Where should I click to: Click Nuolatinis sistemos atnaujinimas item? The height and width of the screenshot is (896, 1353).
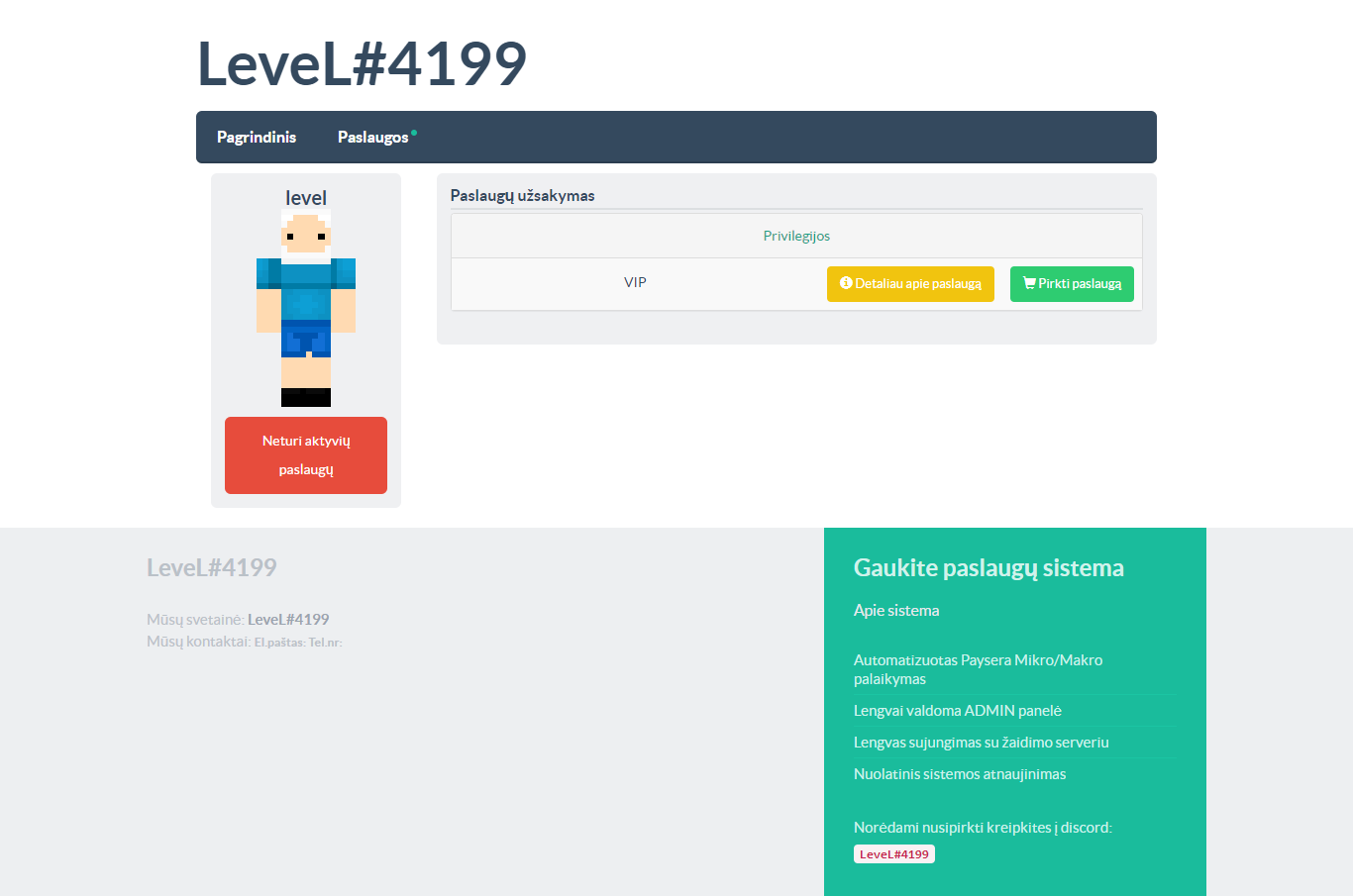(960, 774)
